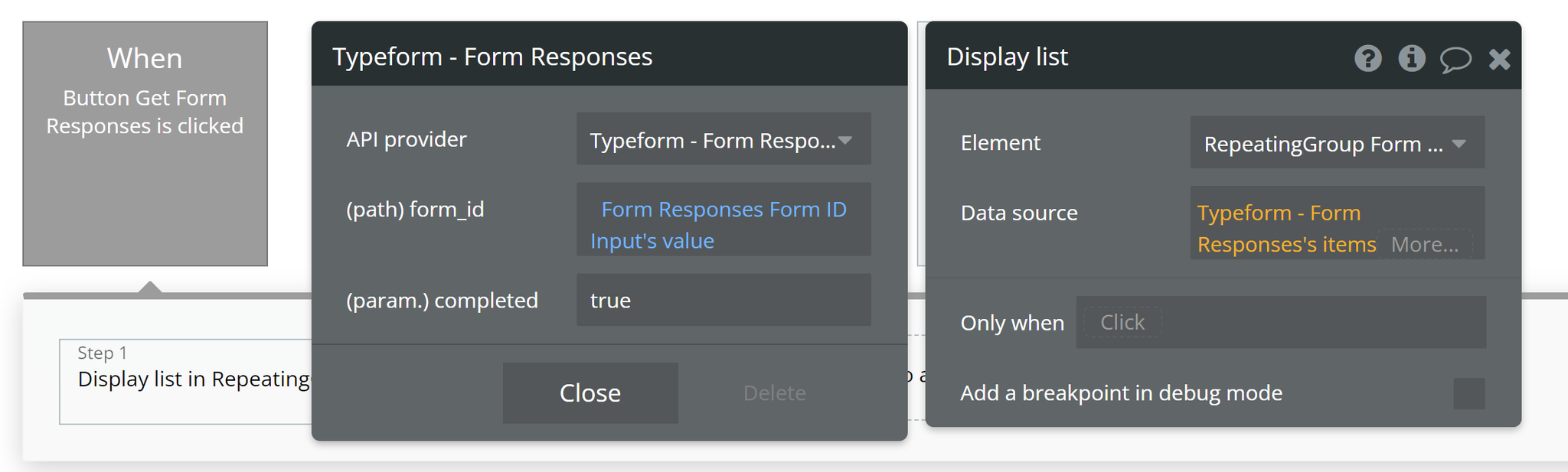Click the info icon in Display list
This screenshot has width=1568, height=472.
[x=1412, y=58]
